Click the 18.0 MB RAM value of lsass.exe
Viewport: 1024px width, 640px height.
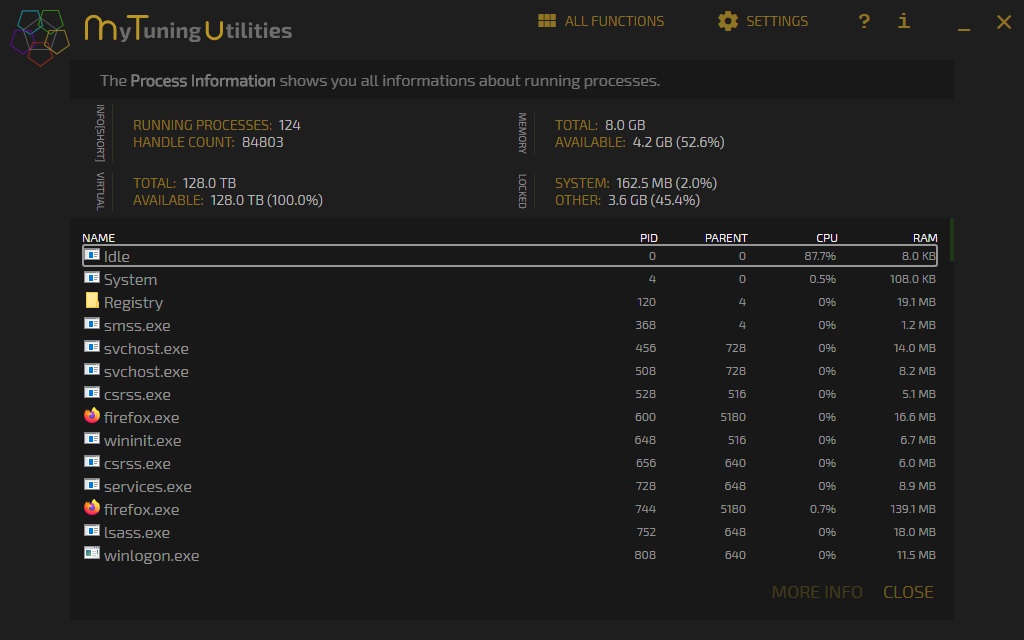(x=914, y=532)
